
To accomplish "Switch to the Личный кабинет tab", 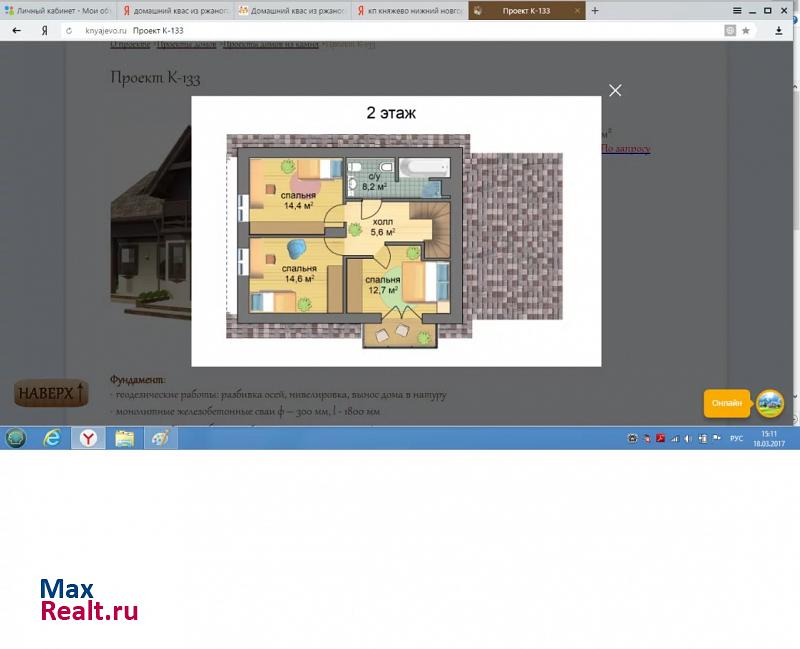I will pos(58,11).
